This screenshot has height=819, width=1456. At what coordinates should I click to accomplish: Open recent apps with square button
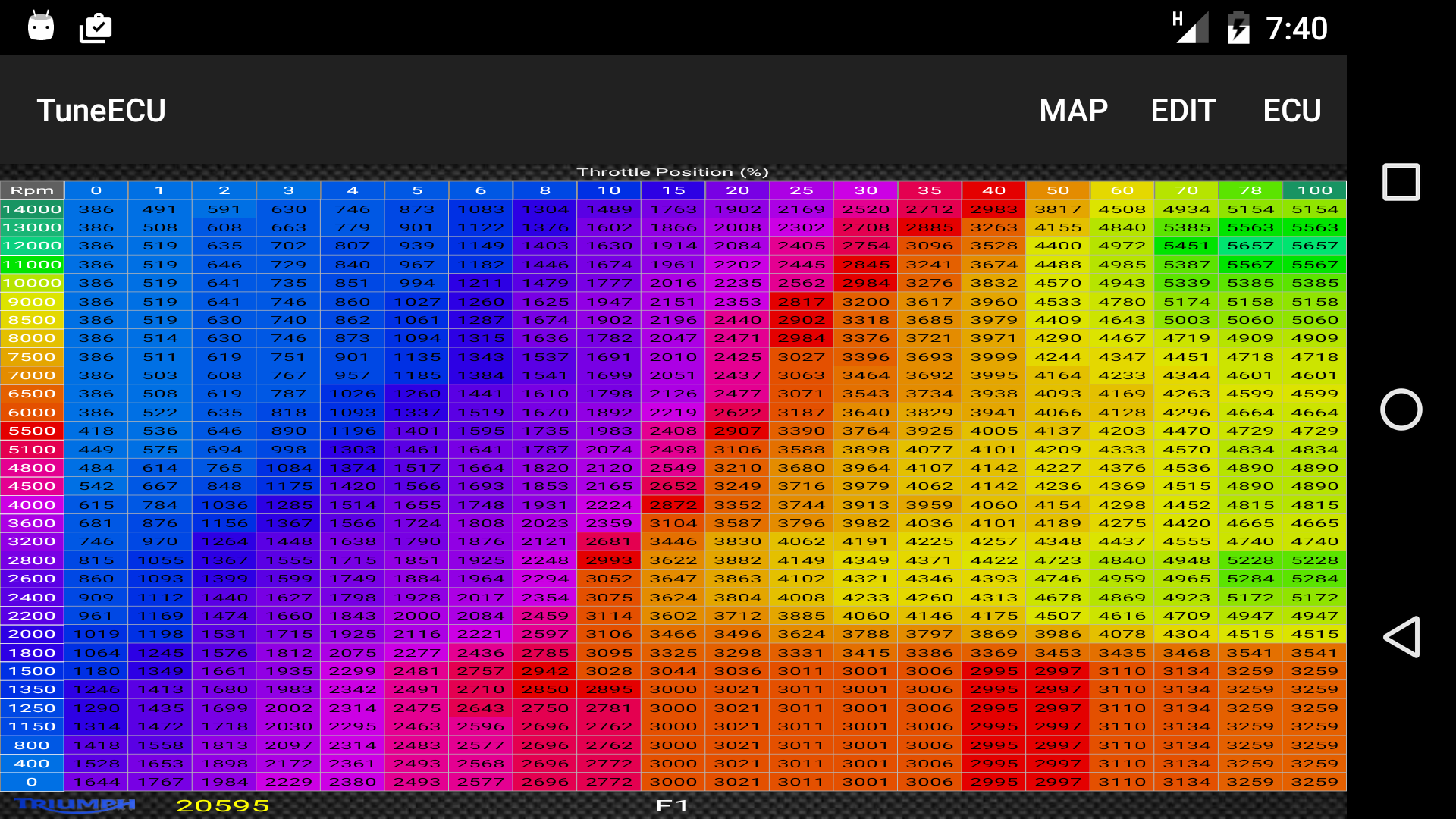(x=1401, y=182)
